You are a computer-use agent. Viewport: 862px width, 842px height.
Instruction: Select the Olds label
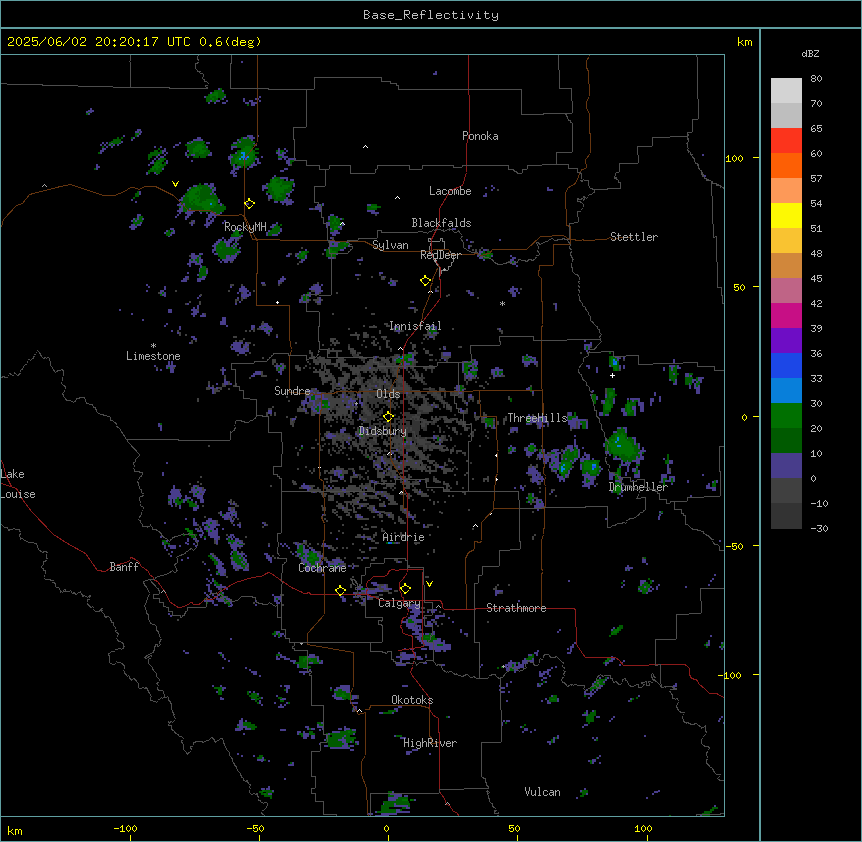pos(388,394)
